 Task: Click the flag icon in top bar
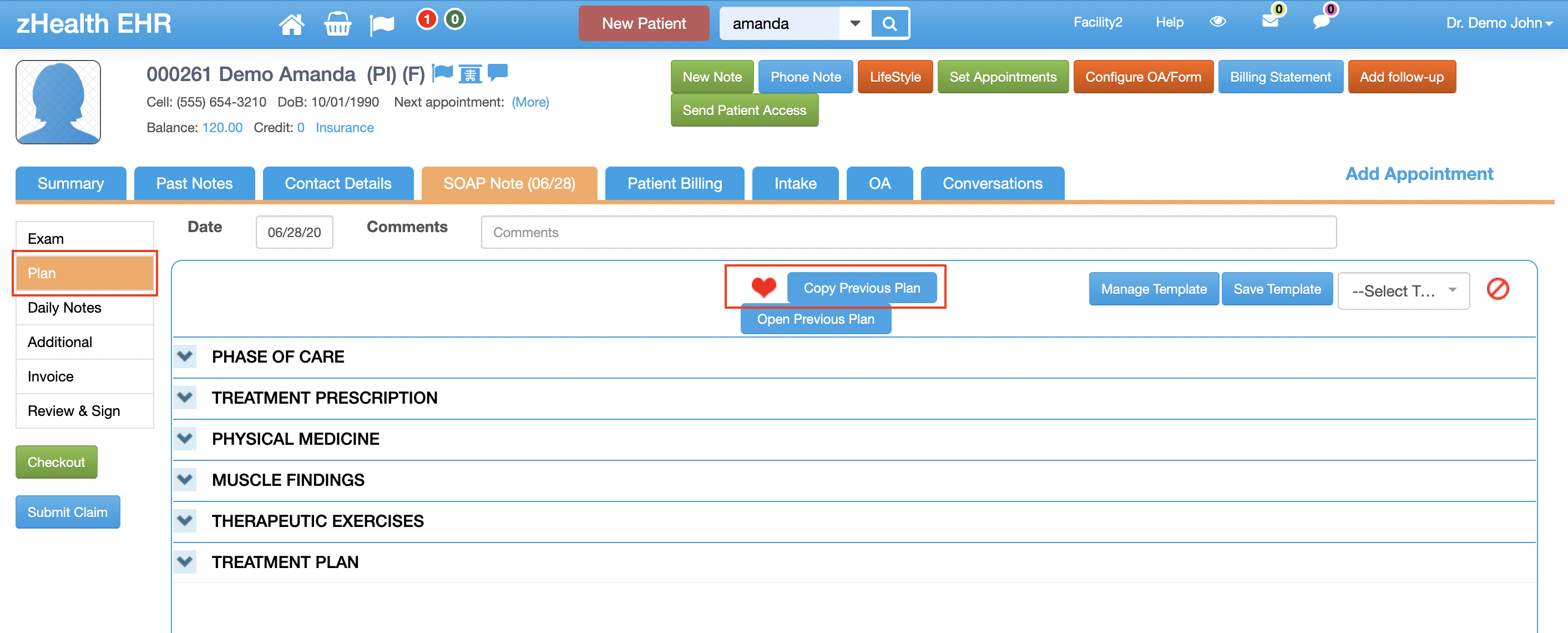(382, 24)
